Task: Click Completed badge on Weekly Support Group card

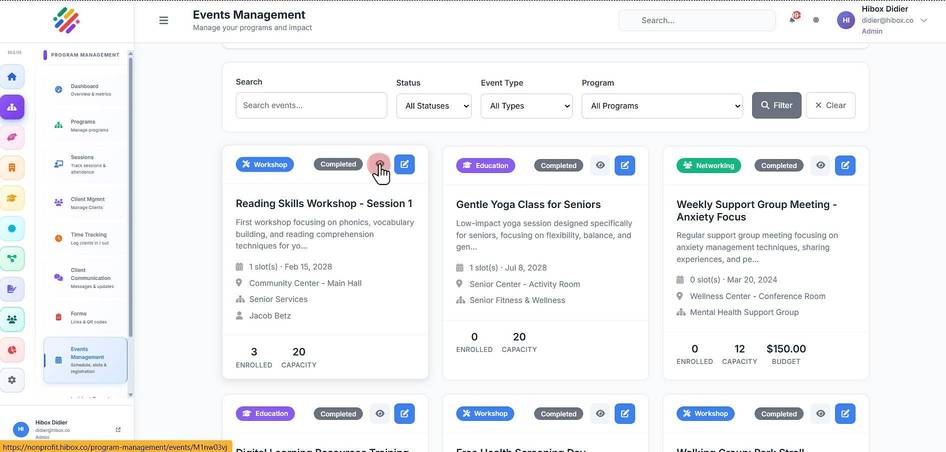Action: pos(779,165)
